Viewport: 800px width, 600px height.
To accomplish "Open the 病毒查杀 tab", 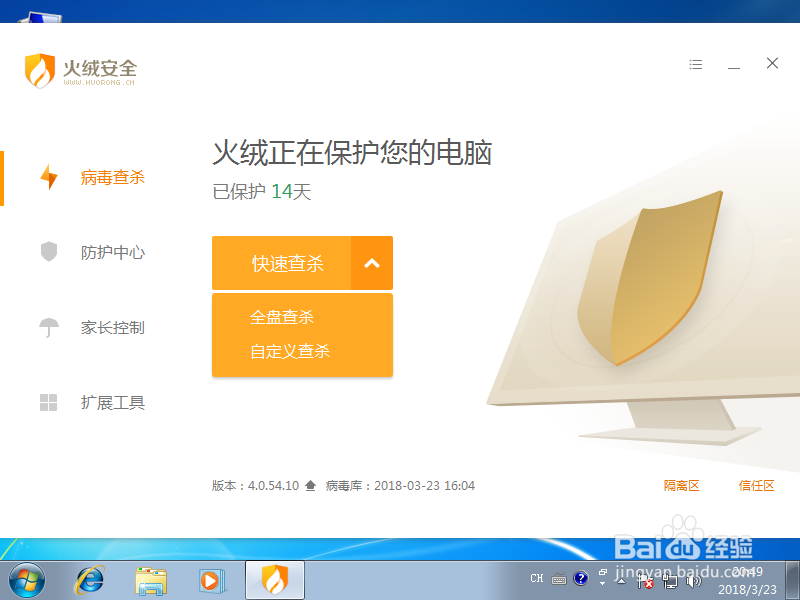I will coord(113,178).
